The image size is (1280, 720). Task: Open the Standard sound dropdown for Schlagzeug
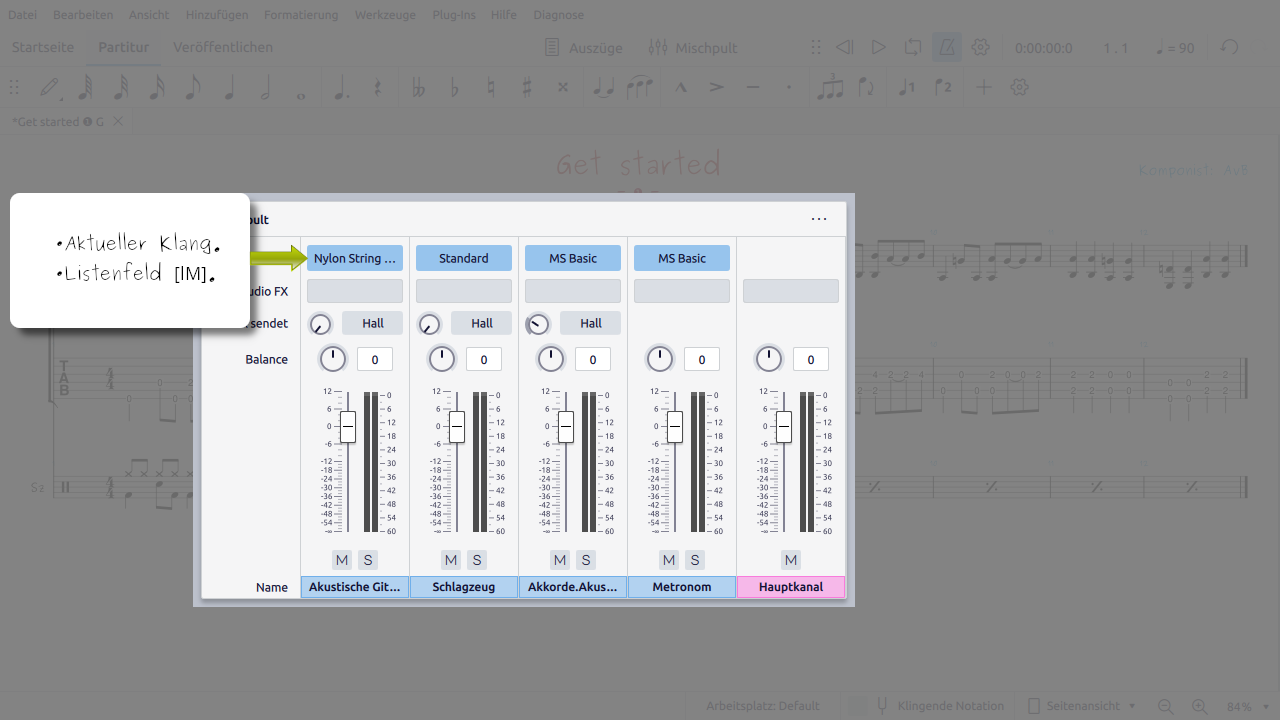pyautogui.click(x=464, y=258)
